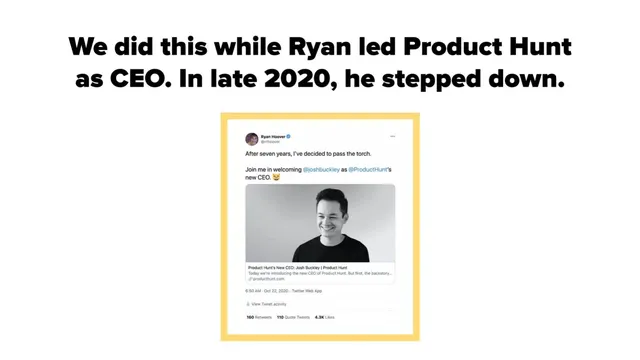Click the Twitter Web App source label
The width and height of the screenshot is (640, 360).
(307, 291)
